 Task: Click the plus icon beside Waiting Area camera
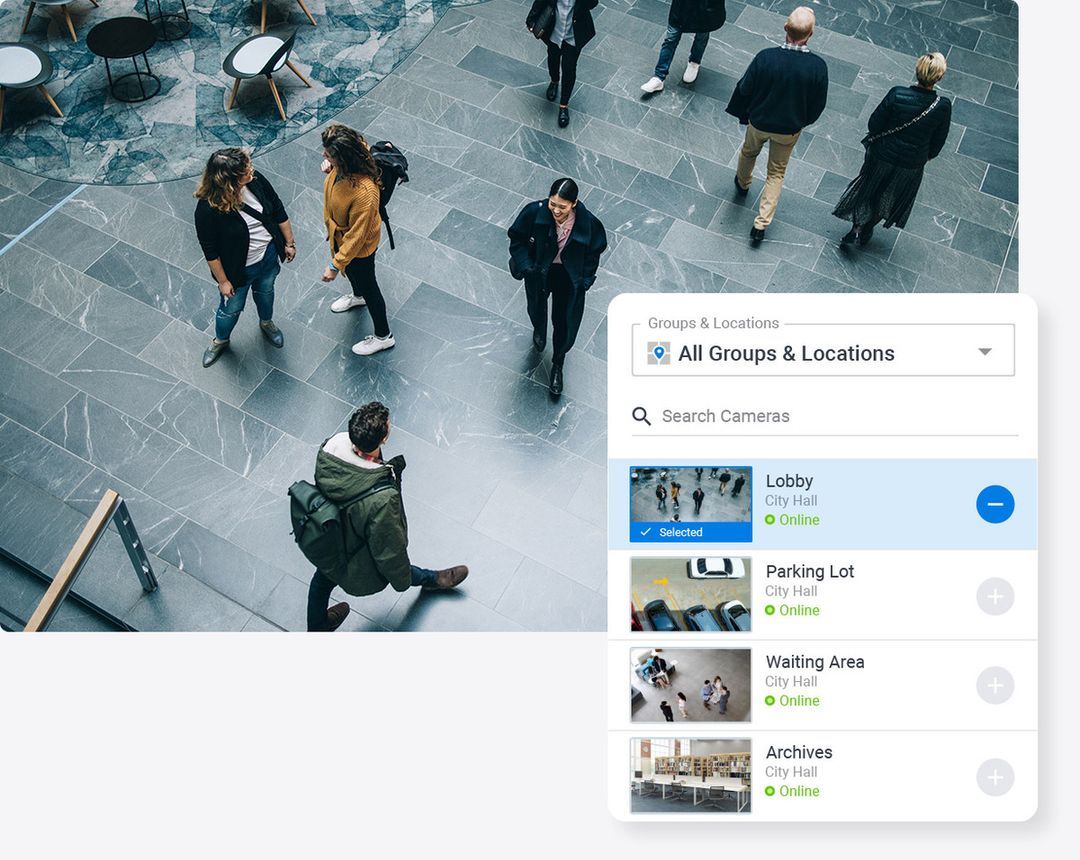point(995,685)
